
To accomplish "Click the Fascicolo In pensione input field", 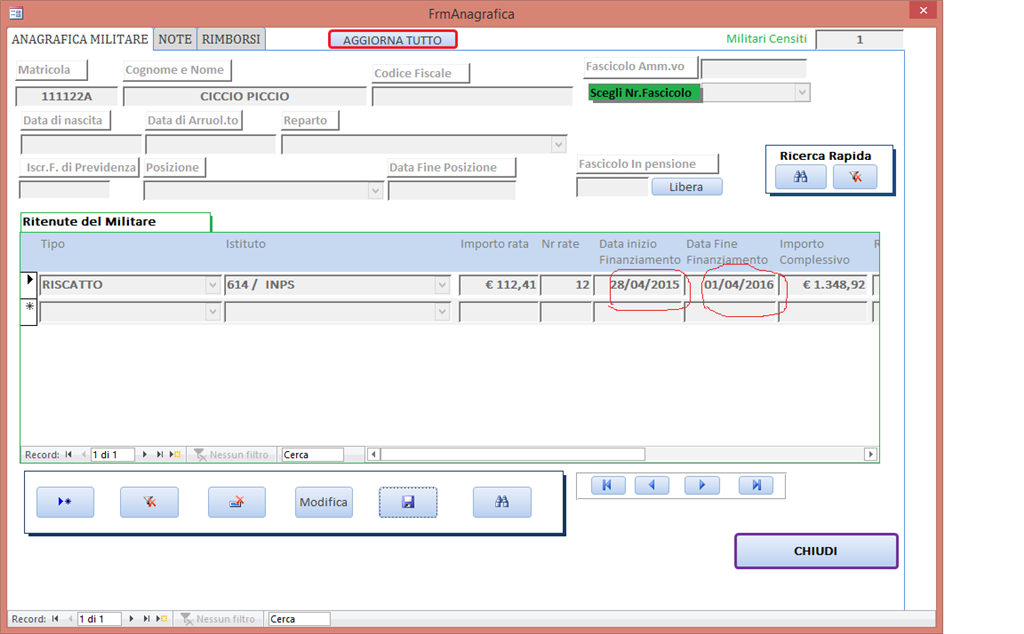I will point(612,187).
